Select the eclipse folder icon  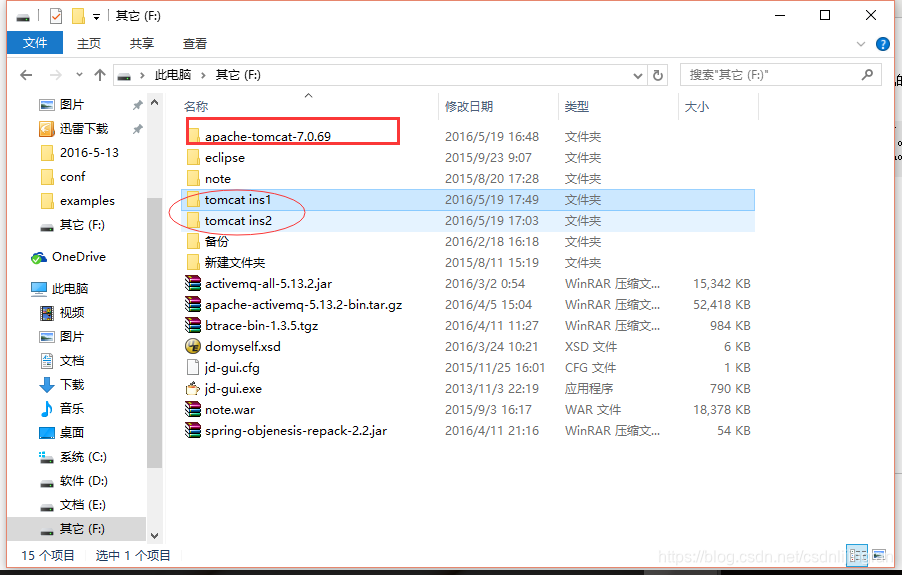click(193, 158)
